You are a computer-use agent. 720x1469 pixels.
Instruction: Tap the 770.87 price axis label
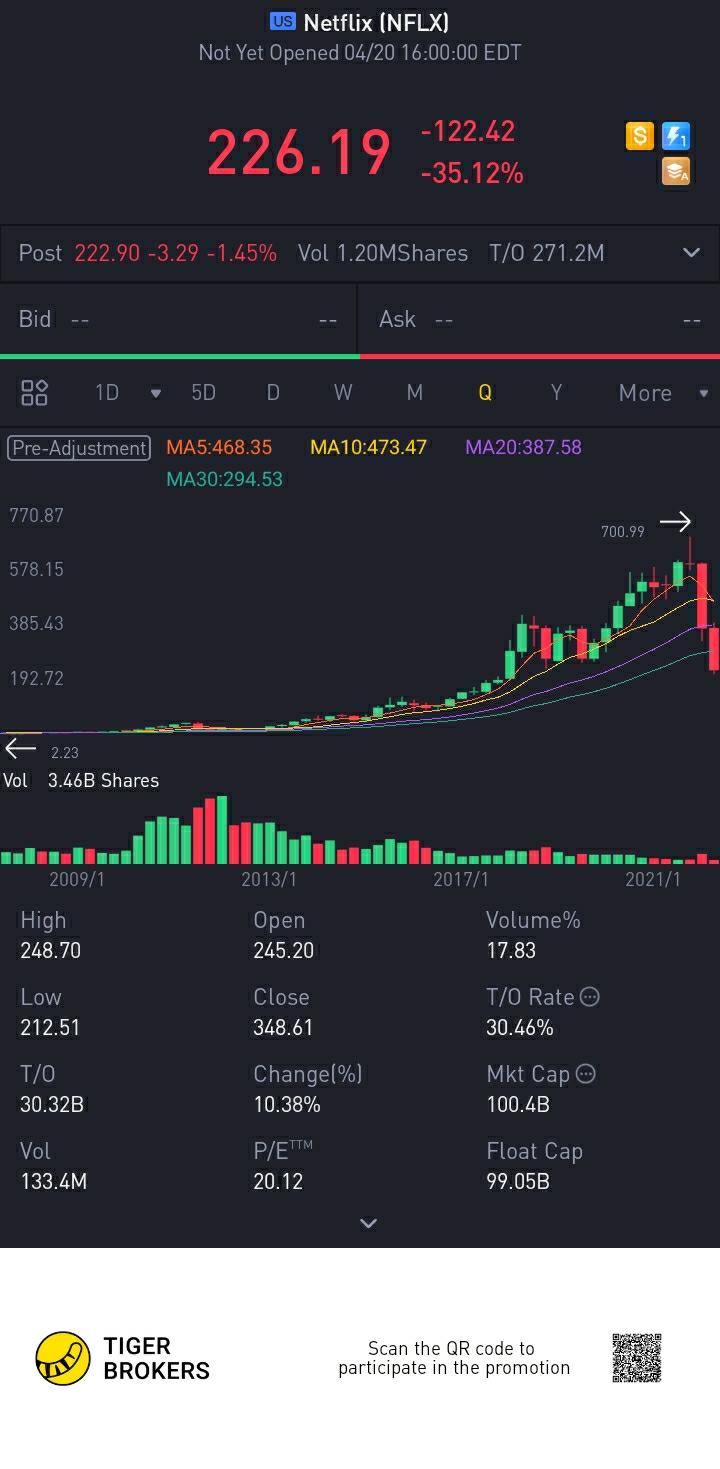click(x=36, y=516)
